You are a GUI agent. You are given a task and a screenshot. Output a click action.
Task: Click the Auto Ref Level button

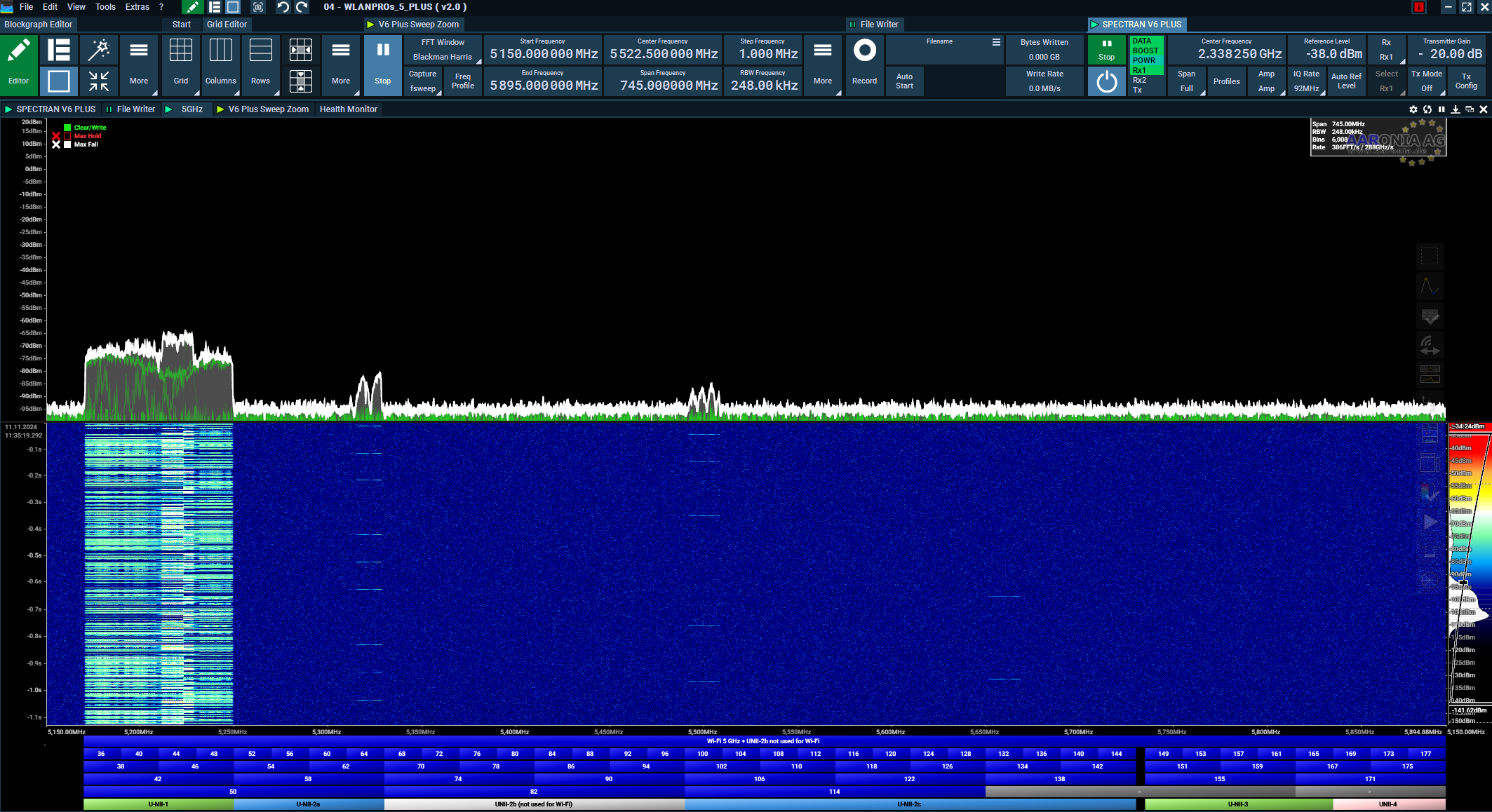coord(1345,81)
